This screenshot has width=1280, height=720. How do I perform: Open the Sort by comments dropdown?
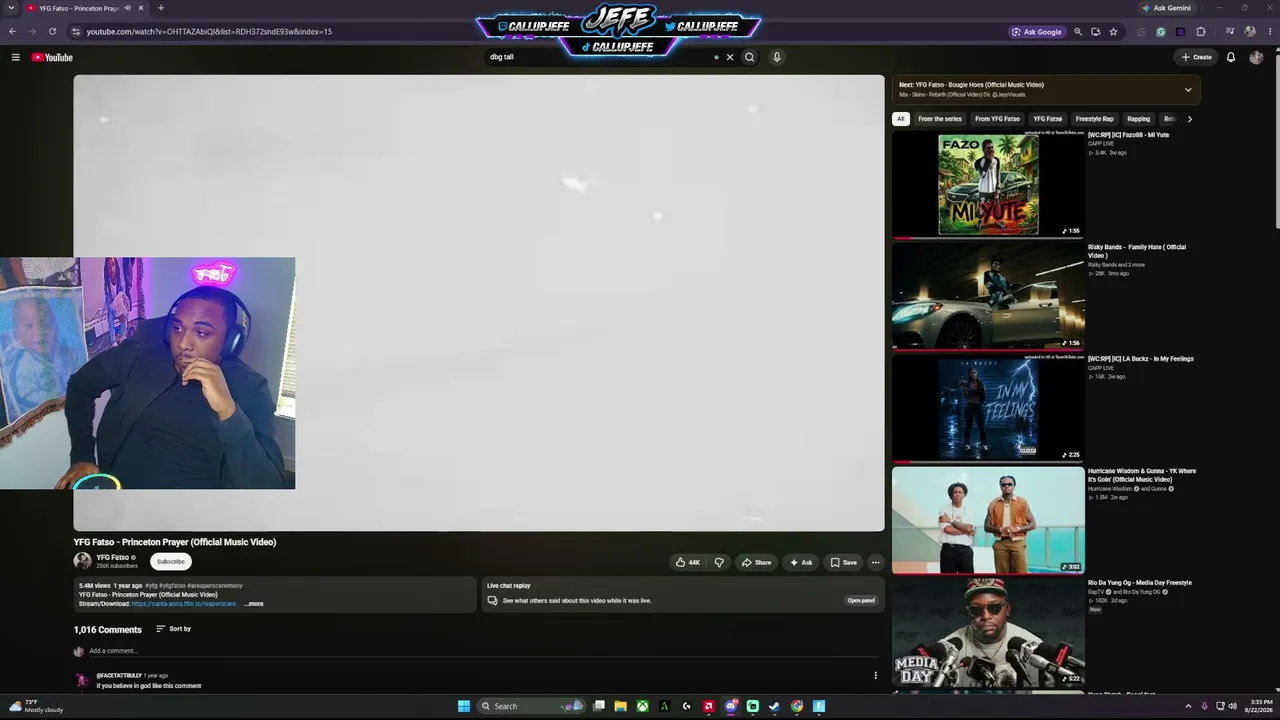(173, 629)
